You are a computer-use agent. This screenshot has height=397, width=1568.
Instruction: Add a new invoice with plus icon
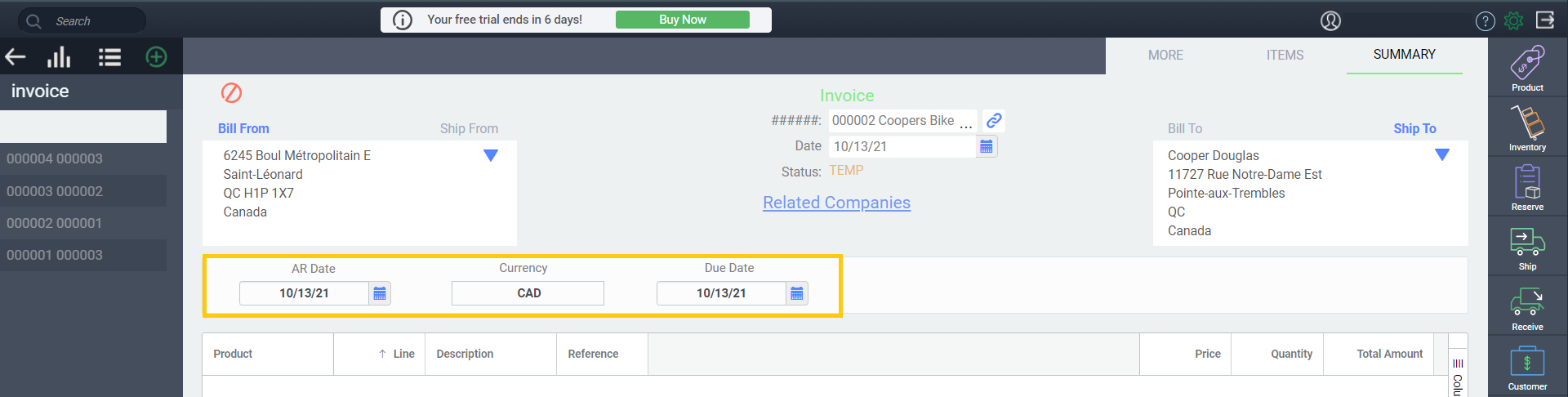pos(156,57)
